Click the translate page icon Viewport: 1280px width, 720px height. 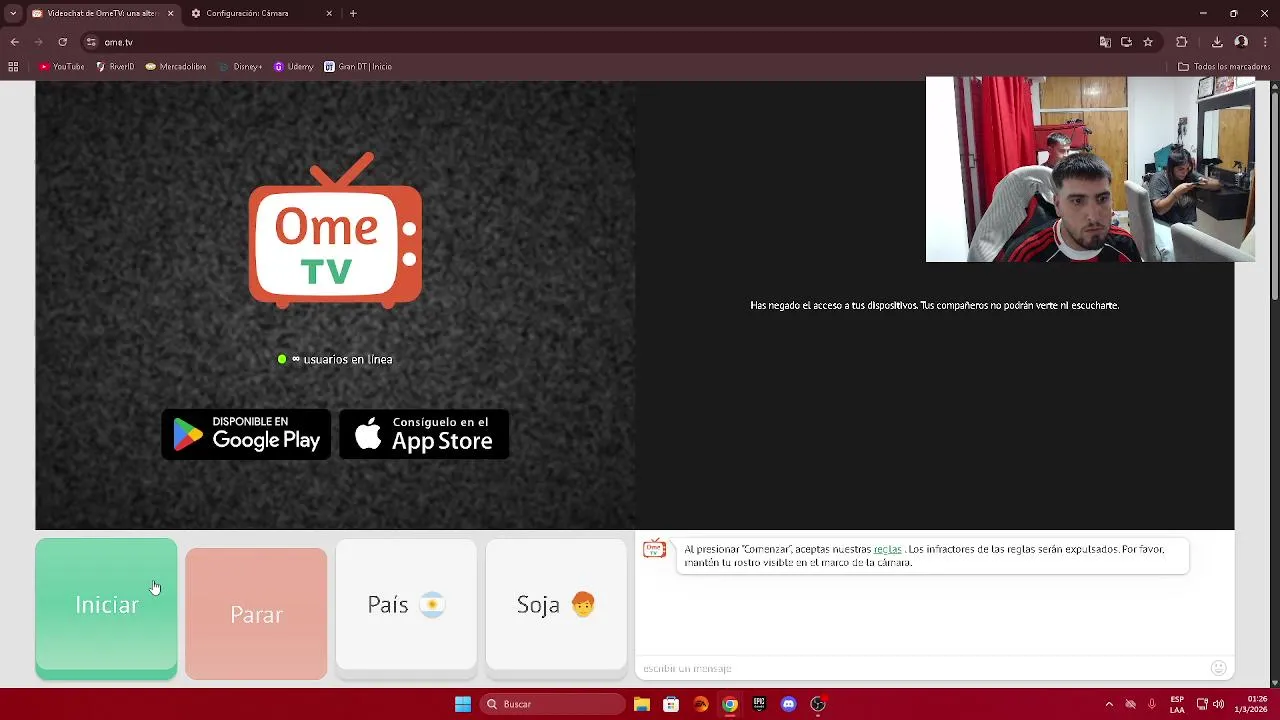tap(1105, 42)
